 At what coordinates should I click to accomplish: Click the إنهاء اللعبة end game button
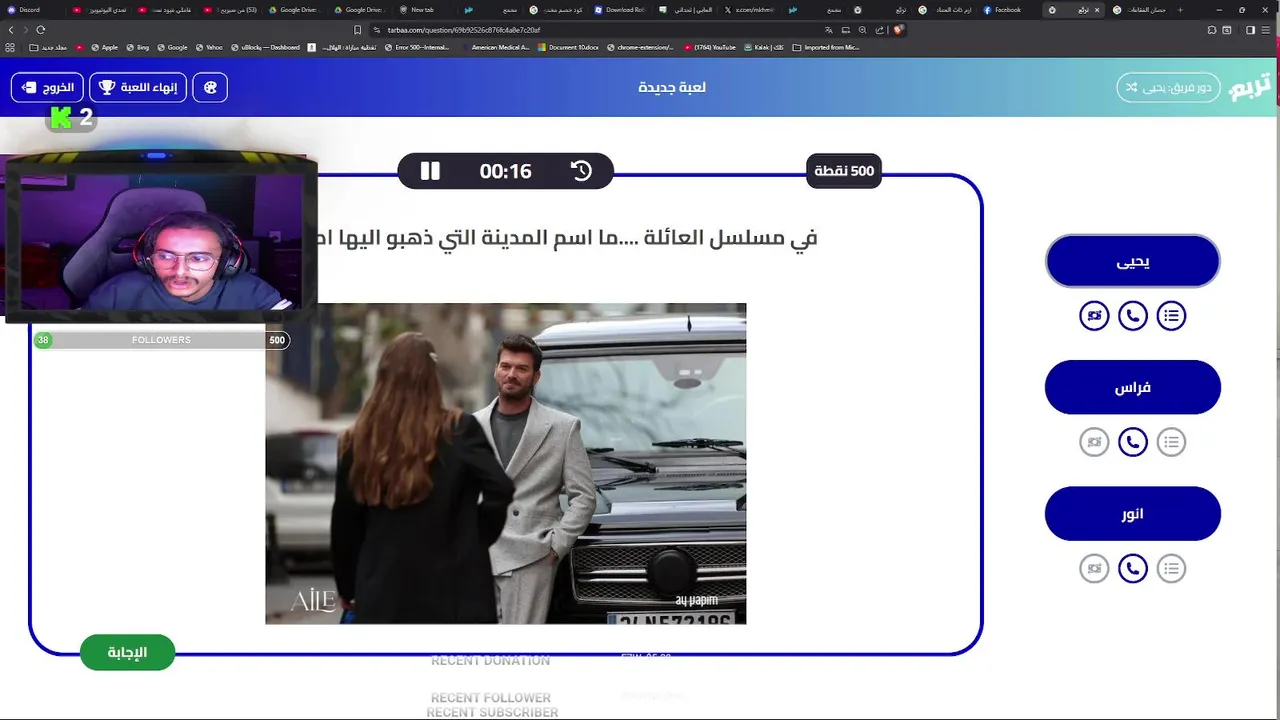click(137, 87)
